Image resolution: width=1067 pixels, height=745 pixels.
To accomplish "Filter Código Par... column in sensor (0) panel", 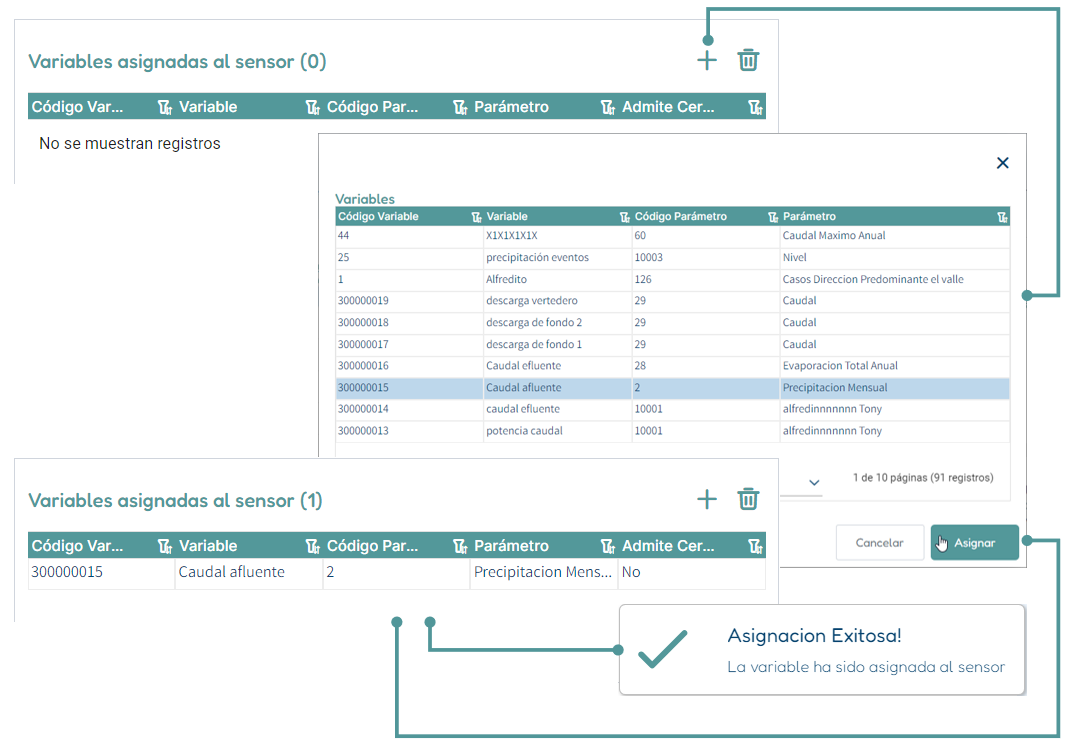I will tap(460, 107).
